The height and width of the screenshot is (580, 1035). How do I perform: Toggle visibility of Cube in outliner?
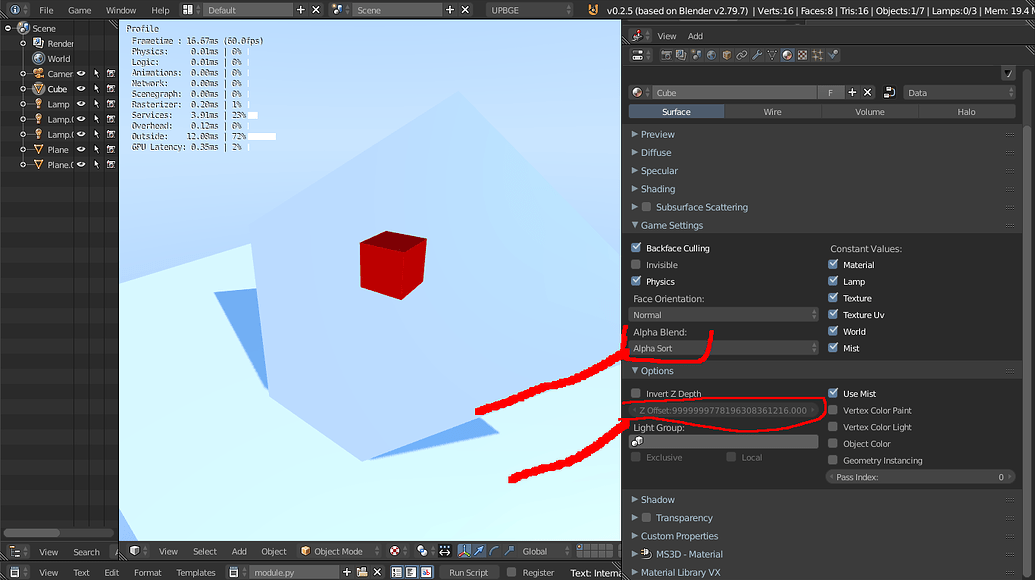(x=81, y=89)
